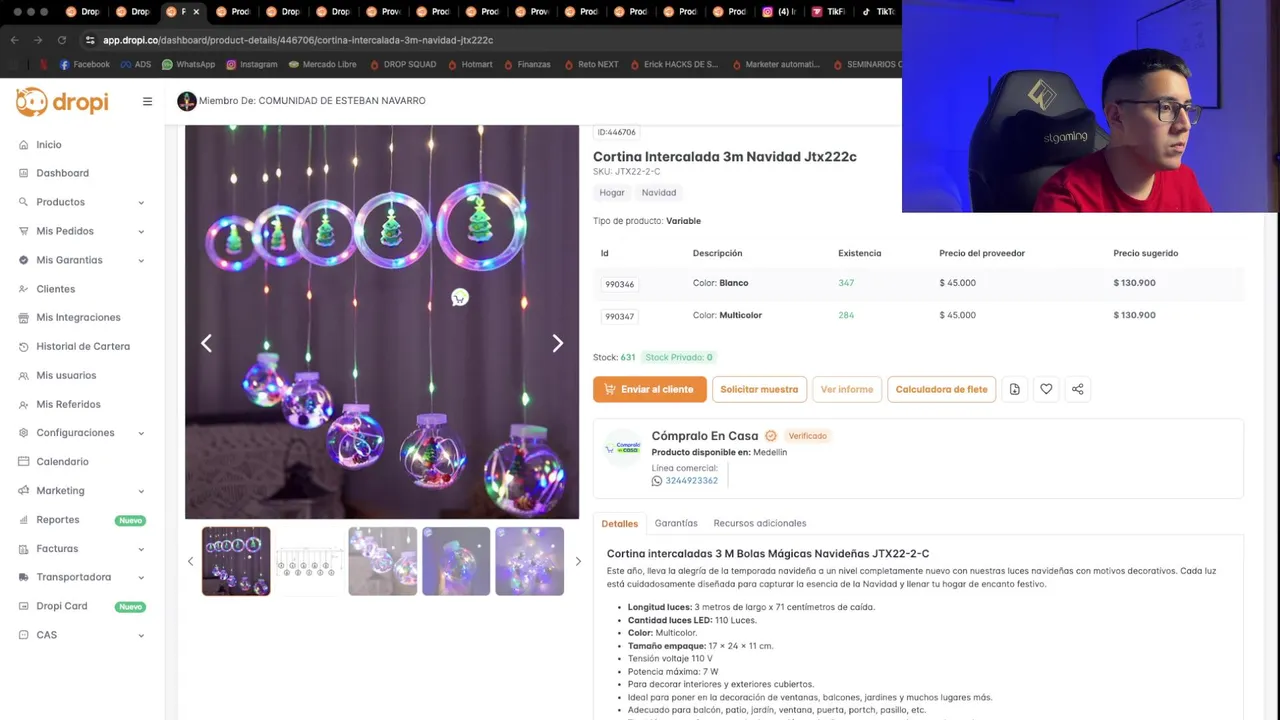Click the document download icon button

point(1014,389)
